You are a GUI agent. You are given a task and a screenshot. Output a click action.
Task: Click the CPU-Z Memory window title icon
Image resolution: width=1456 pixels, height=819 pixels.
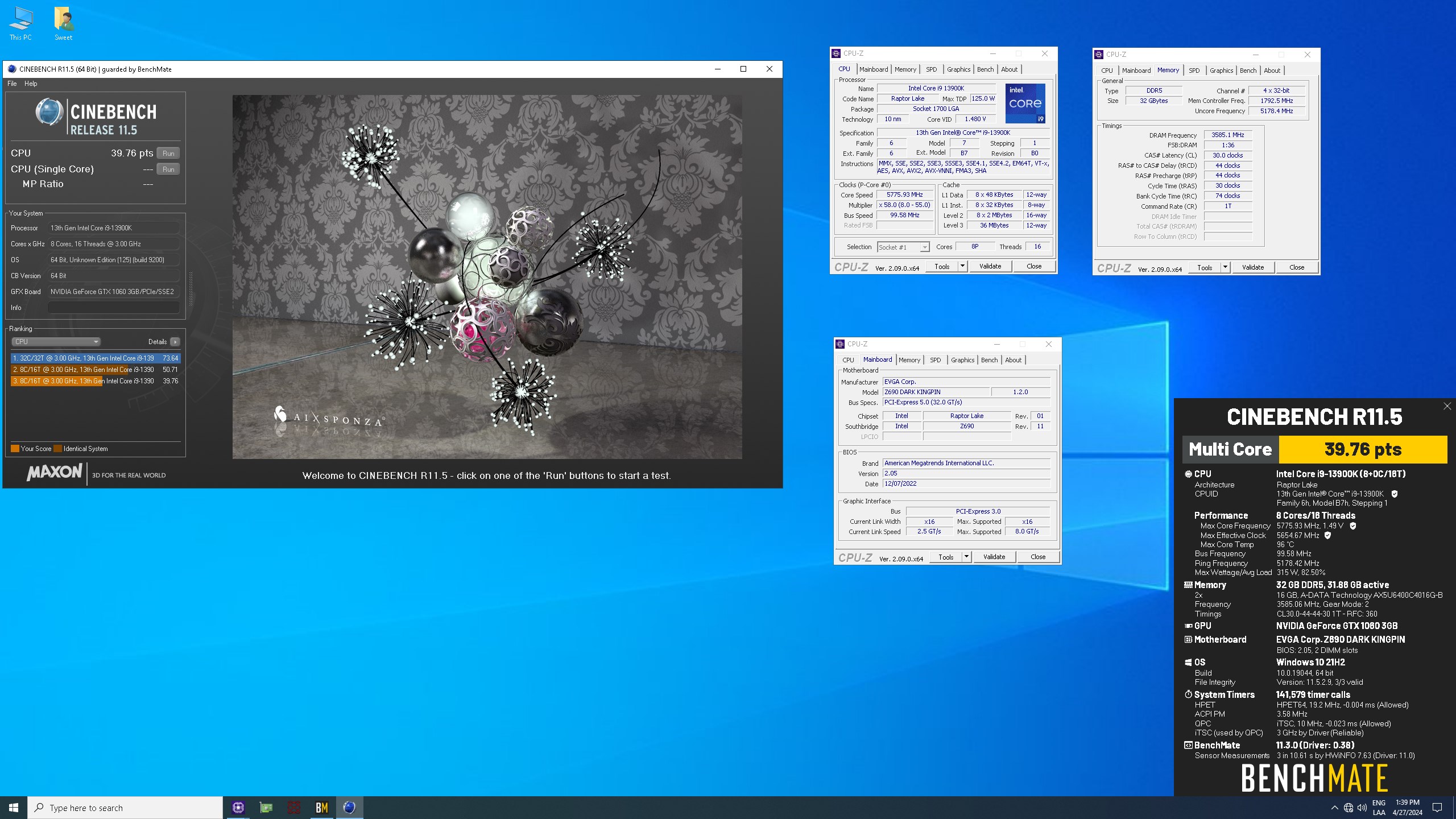coord(1099,55)
